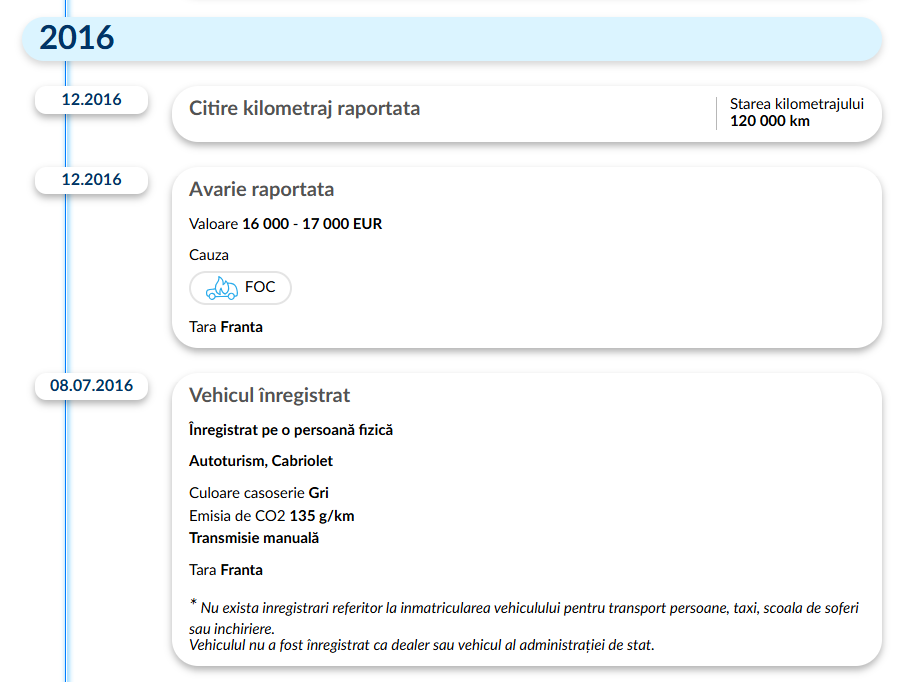
Task: Click the footnote about taxi and rental registrations
Action: [x=523, y=617]
